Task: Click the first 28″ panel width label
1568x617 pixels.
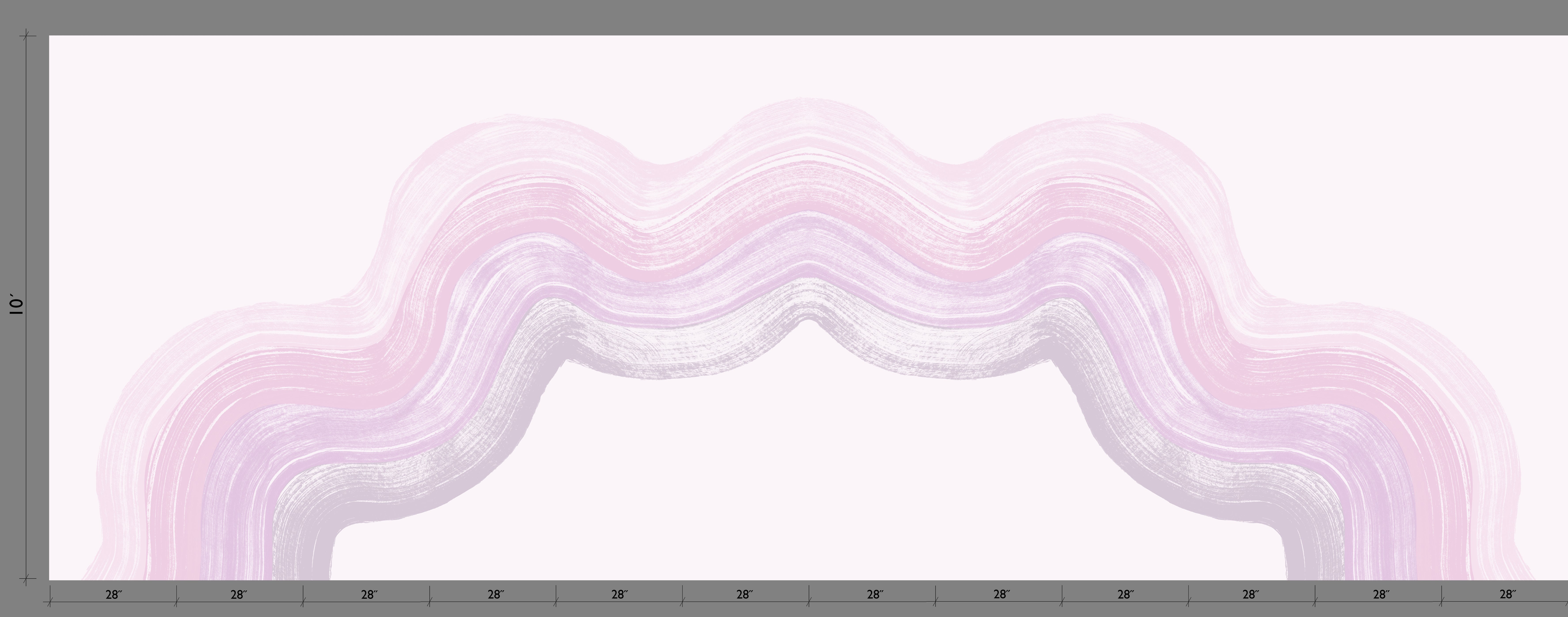Action: [x=113, y=594]
